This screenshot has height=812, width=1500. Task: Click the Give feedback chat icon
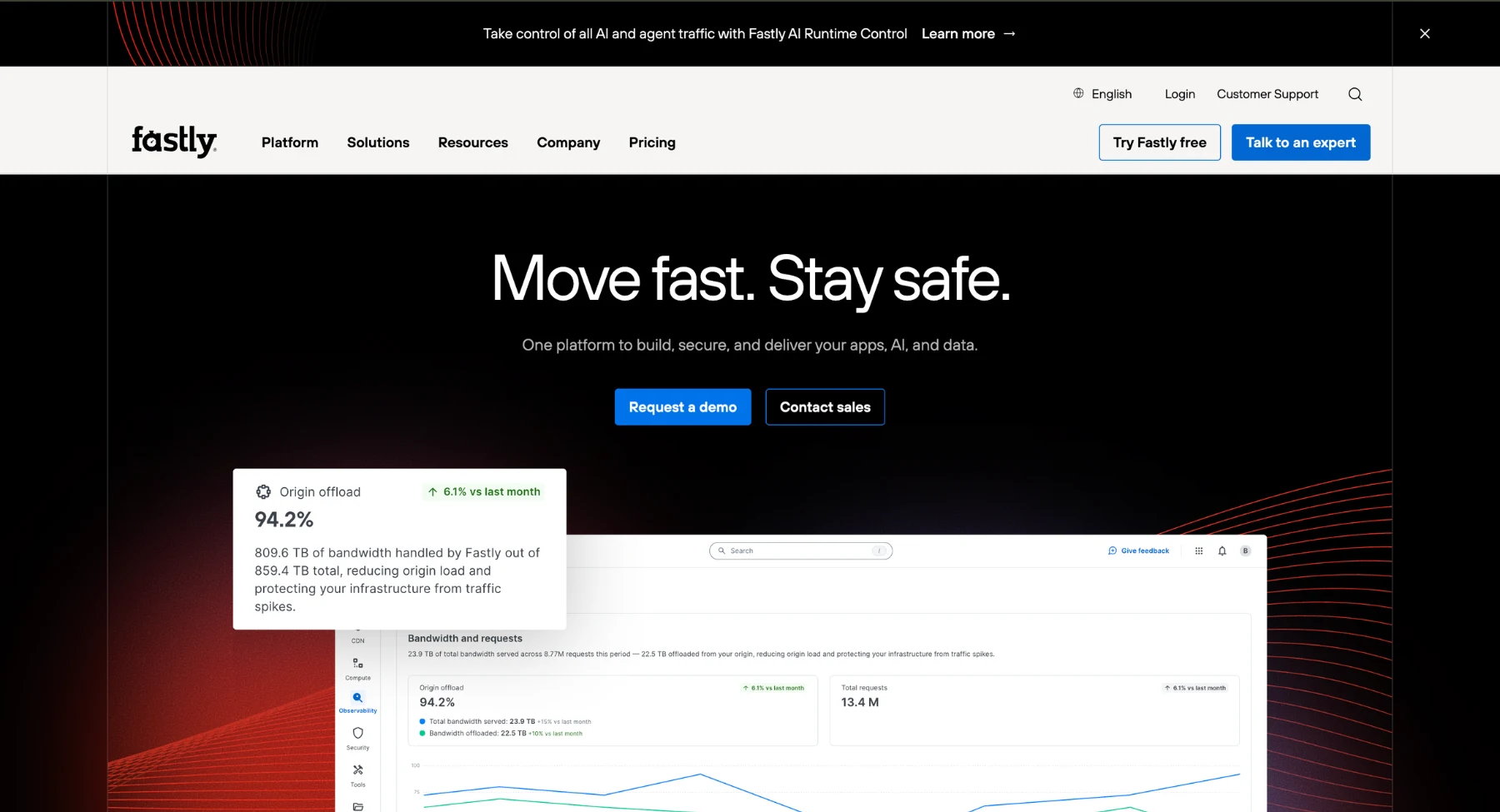pyautogui.click(x=1112, y=550)
